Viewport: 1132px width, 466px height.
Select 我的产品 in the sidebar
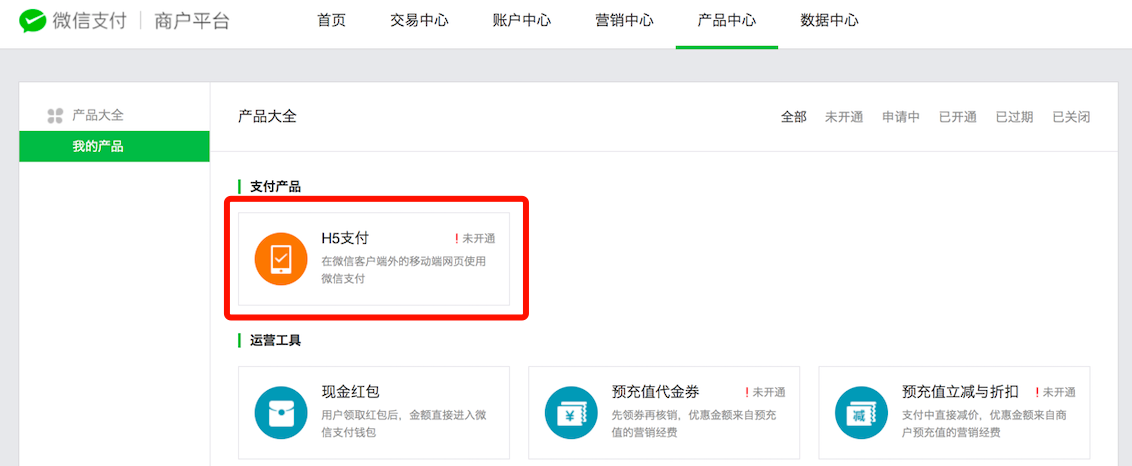pyautogui.click(x=114, y=147)
